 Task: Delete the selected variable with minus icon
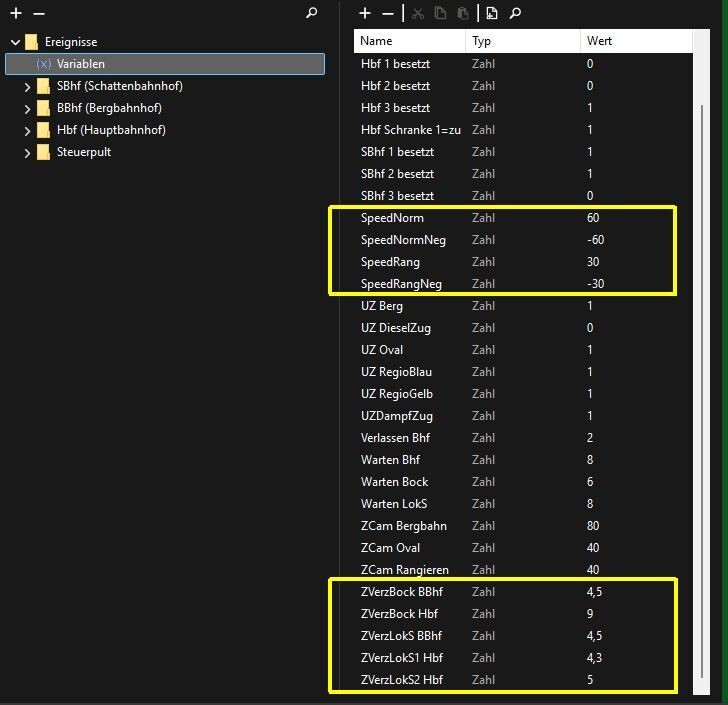coord(388,14)
